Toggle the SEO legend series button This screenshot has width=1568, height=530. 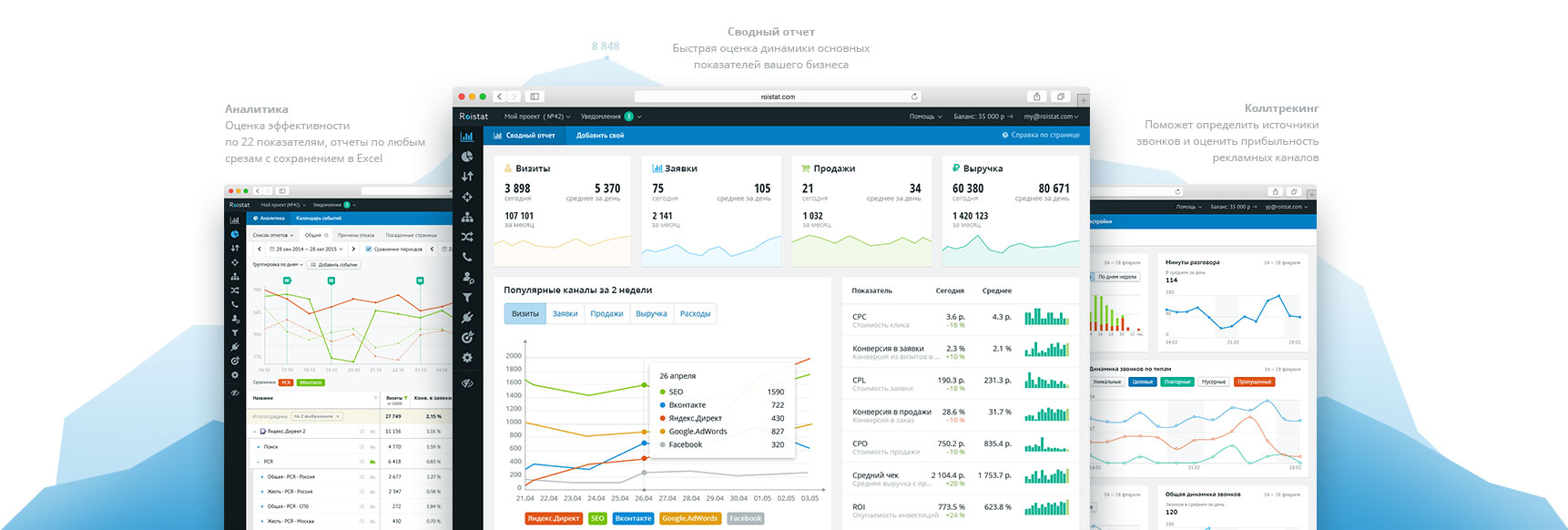[597, 518]
